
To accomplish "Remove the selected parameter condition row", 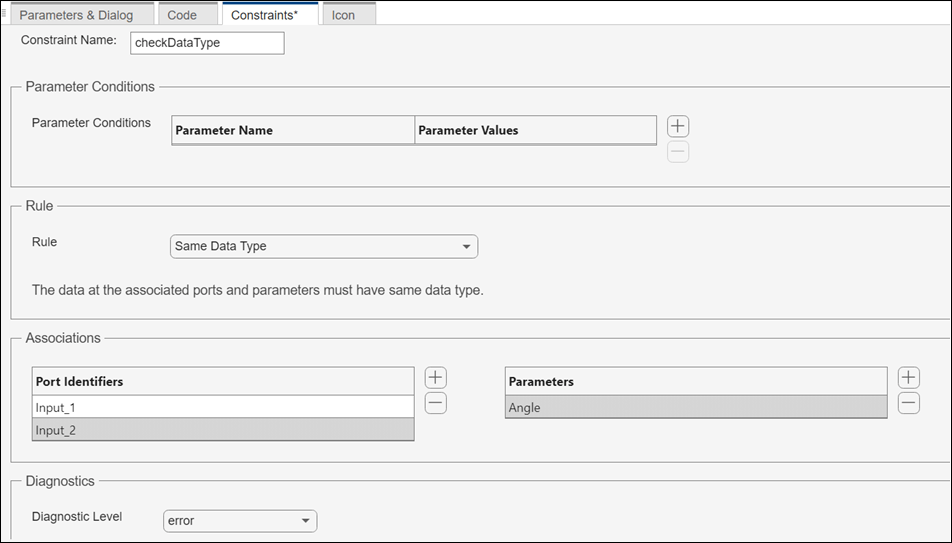I will coord(678,152).
